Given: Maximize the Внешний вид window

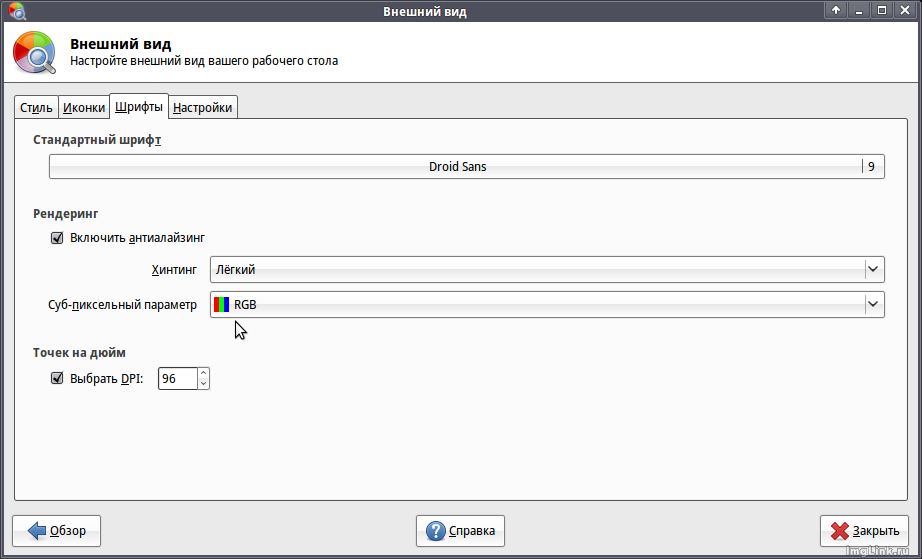Looking at the screenshot, I should pos(882,11).
